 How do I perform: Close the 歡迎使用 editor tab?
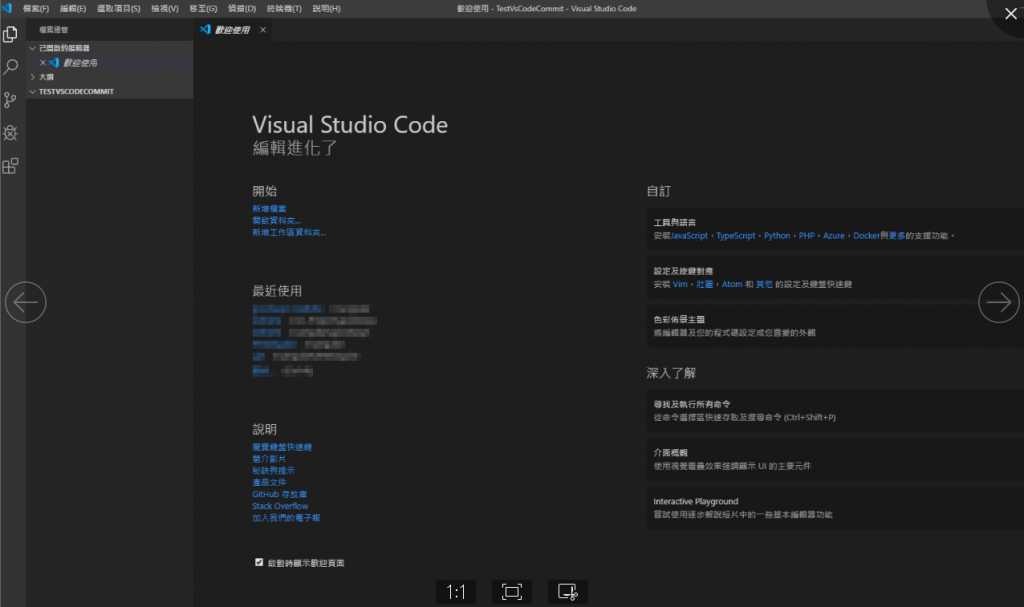[x=263, y=30]
